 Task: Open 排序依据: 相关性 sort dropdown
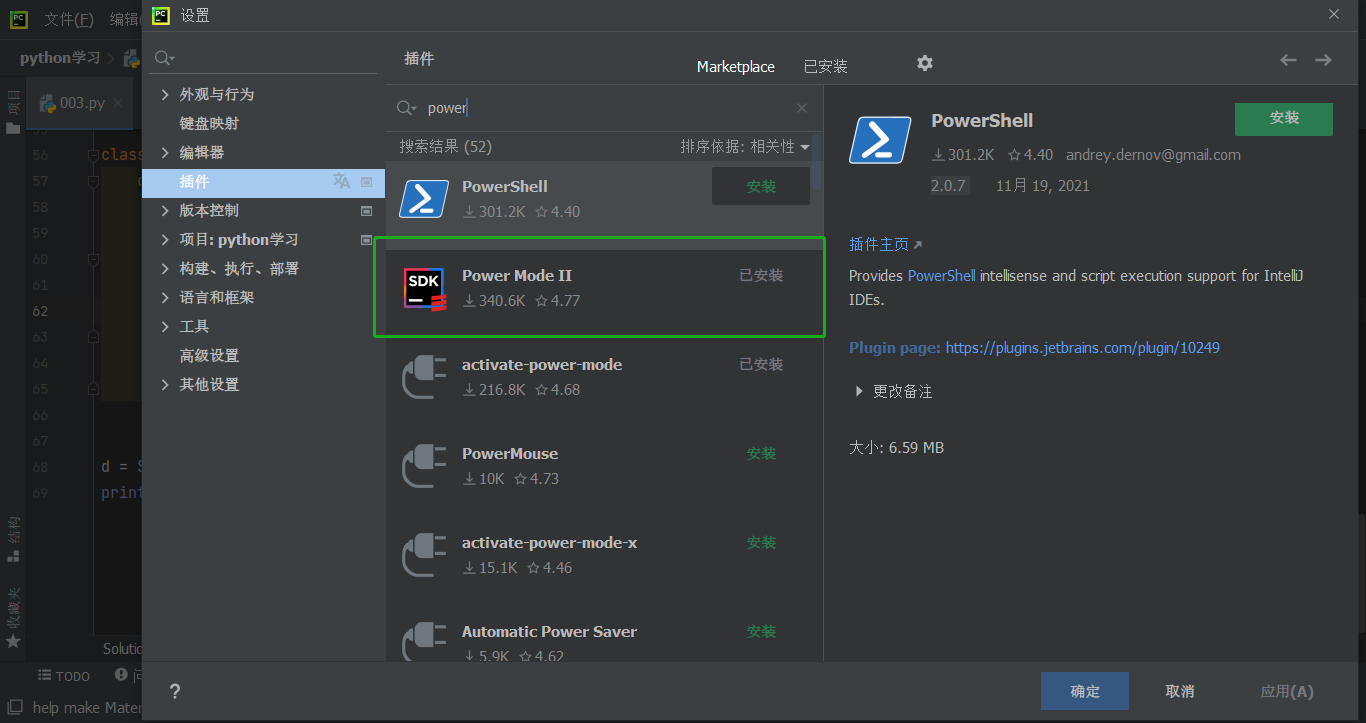pos(745,147)
